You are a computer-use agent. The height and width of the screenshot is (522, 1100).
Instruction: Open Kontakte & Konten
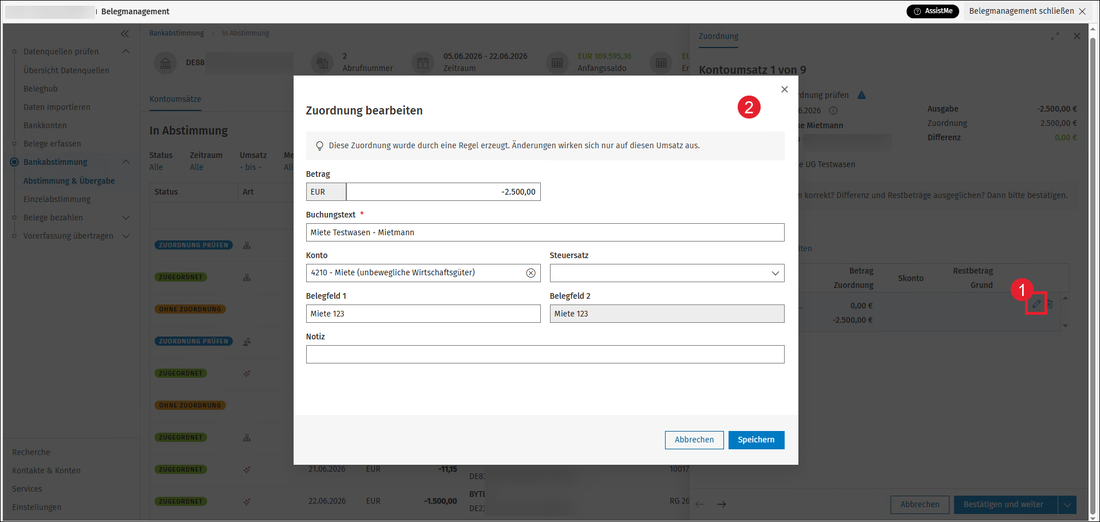point(46,470)
